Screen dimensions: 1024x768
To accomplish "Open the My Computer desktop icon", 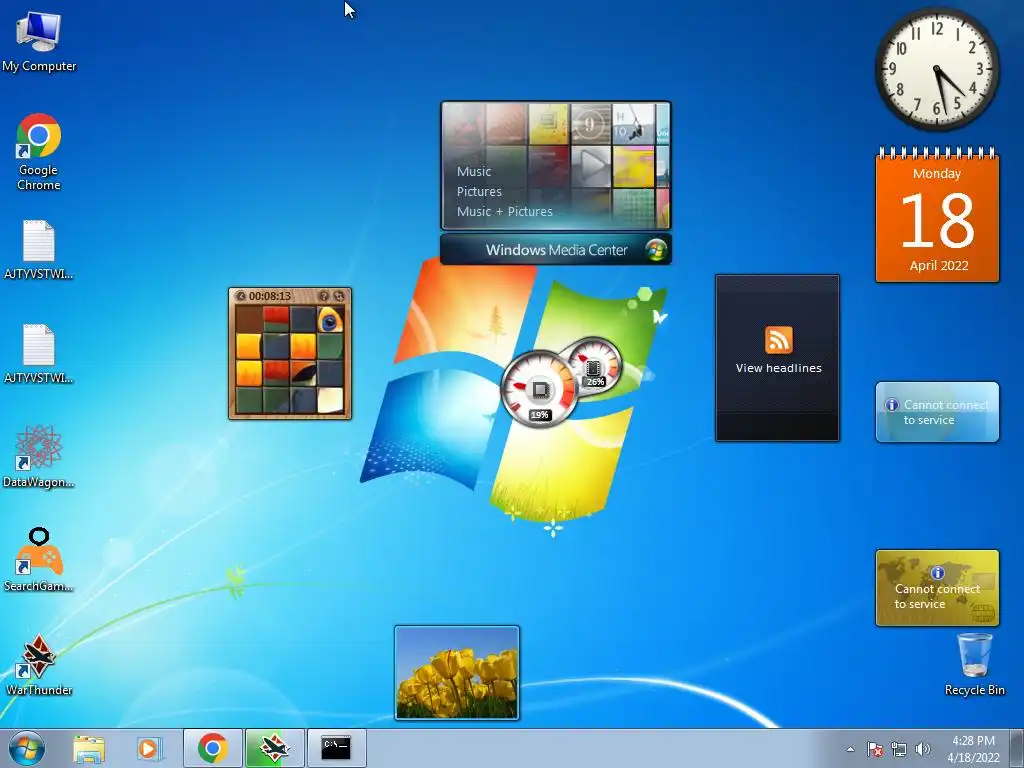I will tap(39, 42).
